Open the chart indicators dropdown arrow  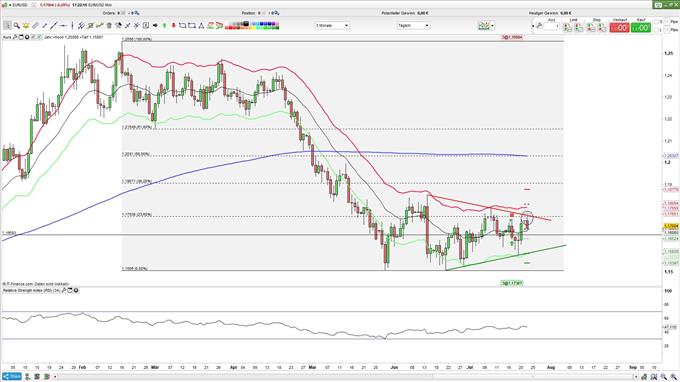click(x=493, y=26)
